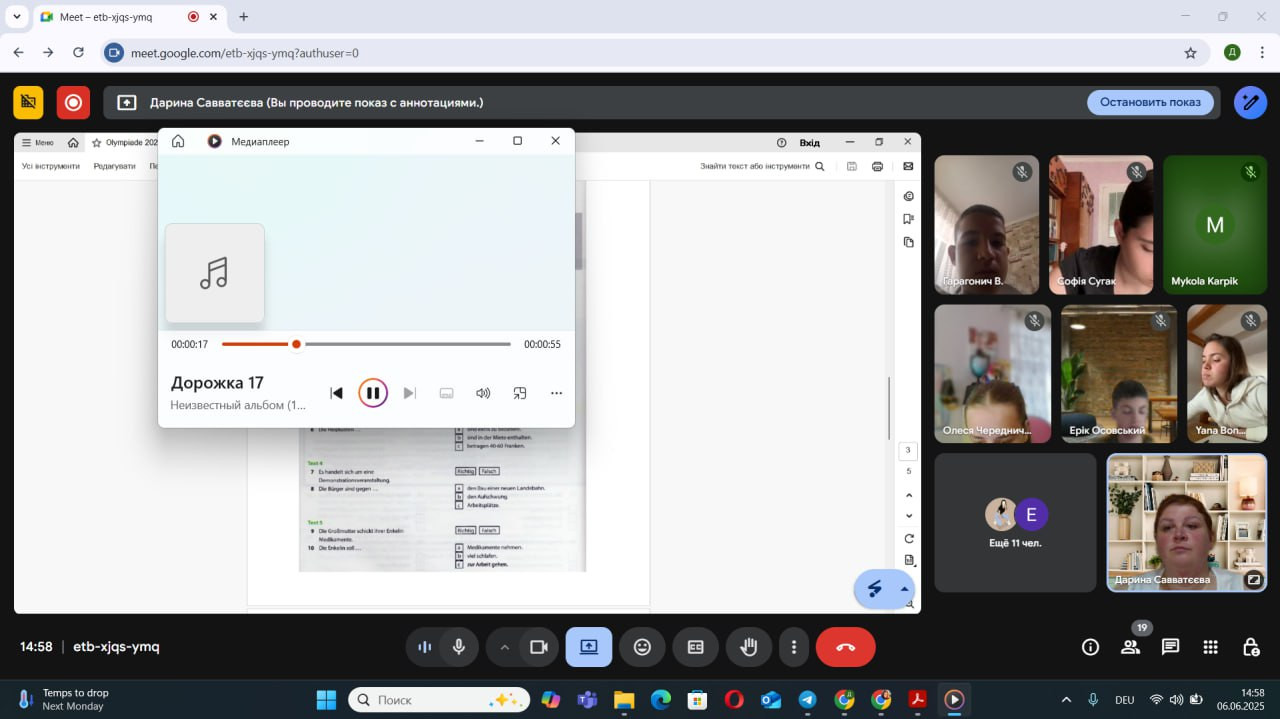Click page number 3 box in Acrobat
1280x719 pixels.
coord(908,452)
